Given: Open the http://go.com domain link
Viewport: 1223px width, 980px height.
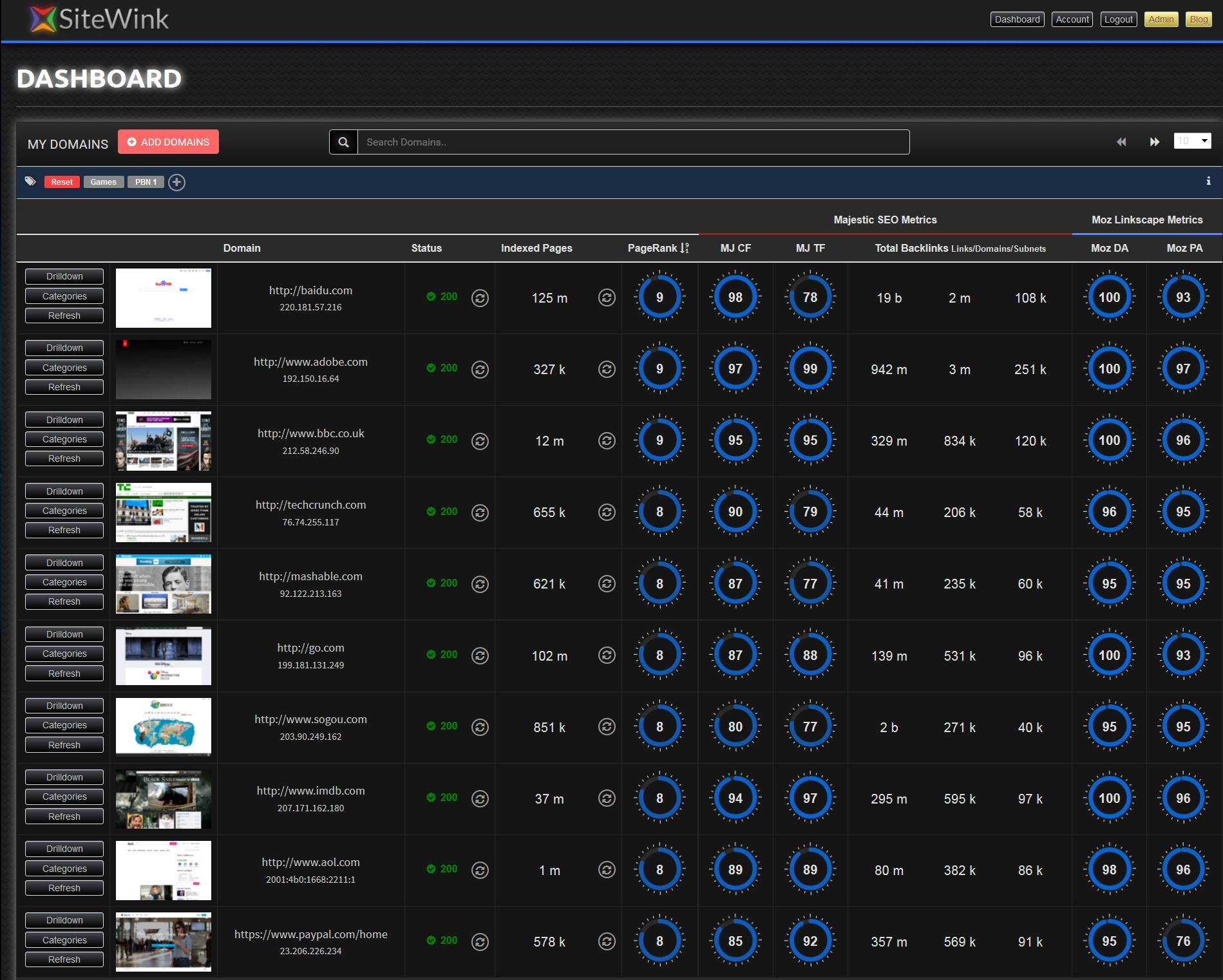Looking at the screenshot, I should [x=310, y=648].
